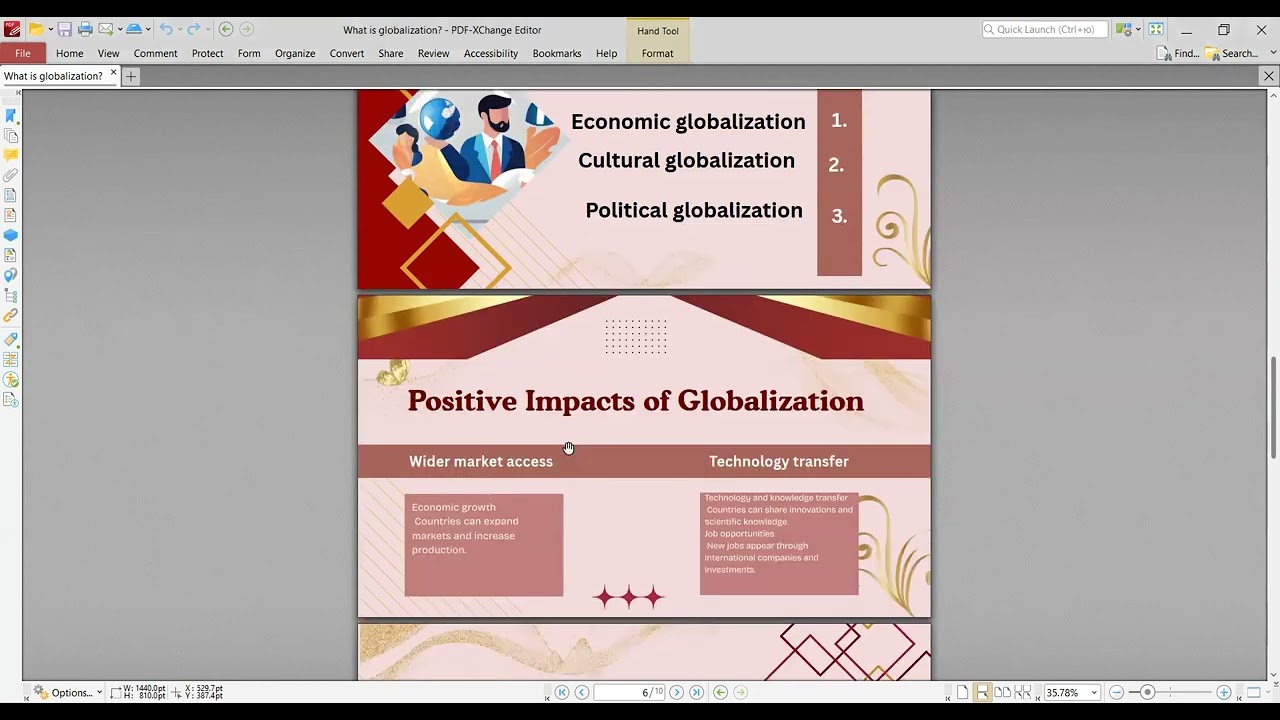1280x720 pixels.
Task: Click the PDF-XChange application logo icon
Action: 12,30
